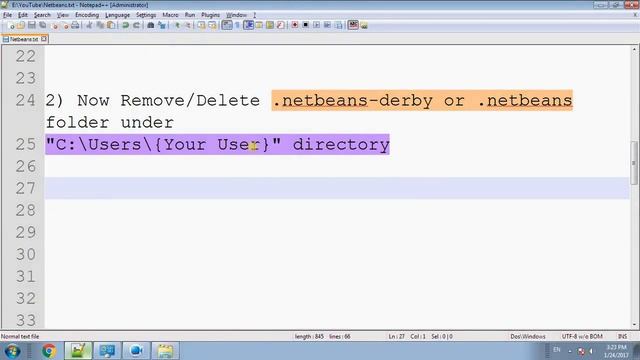Click the User Defined Language toolbar icon
Viewport: 640px width, 360px height.
point(259,25)
